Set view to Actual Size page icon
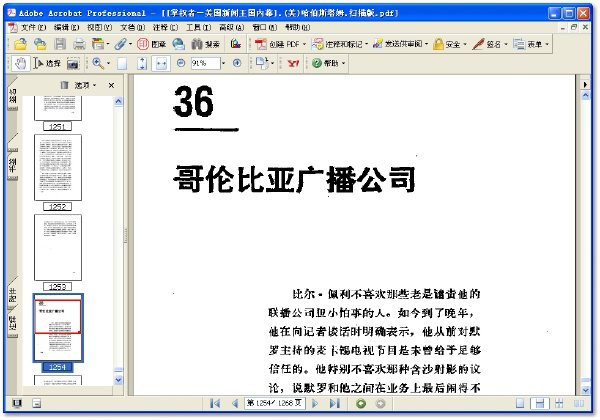This screenshot has height=420, width=600. click(122, 63)
